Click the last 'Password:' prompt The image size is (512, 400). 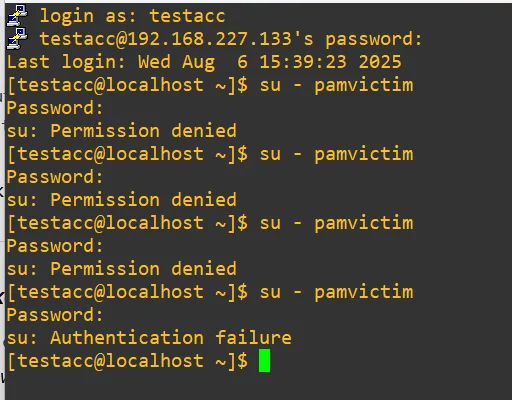[x=55, y=315]
